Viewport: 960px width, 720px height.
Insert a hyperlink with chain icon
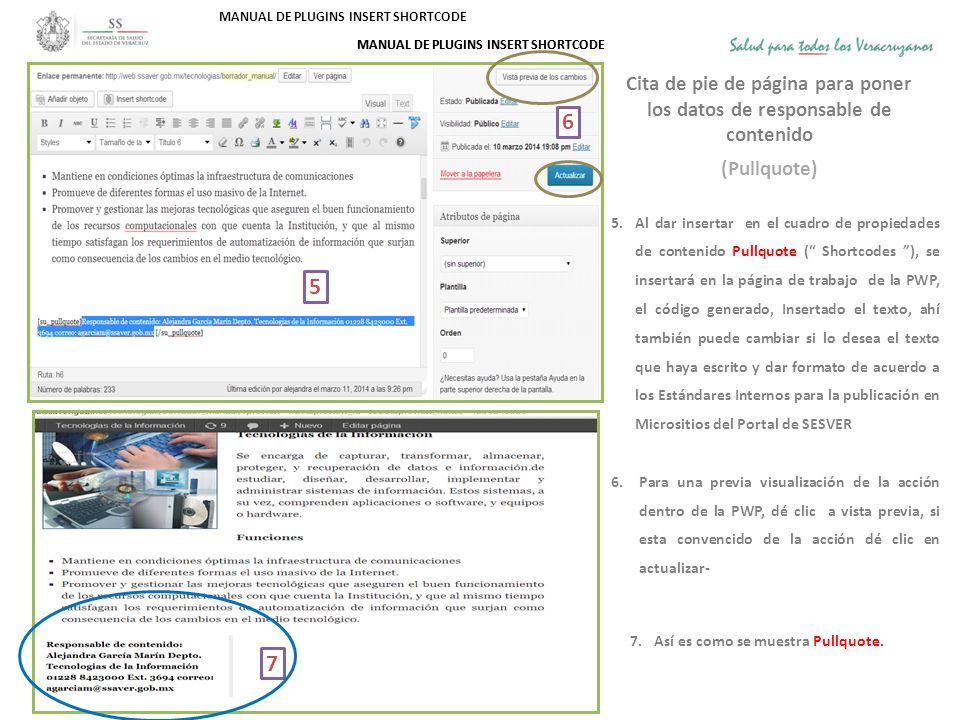tap(243, 123)
